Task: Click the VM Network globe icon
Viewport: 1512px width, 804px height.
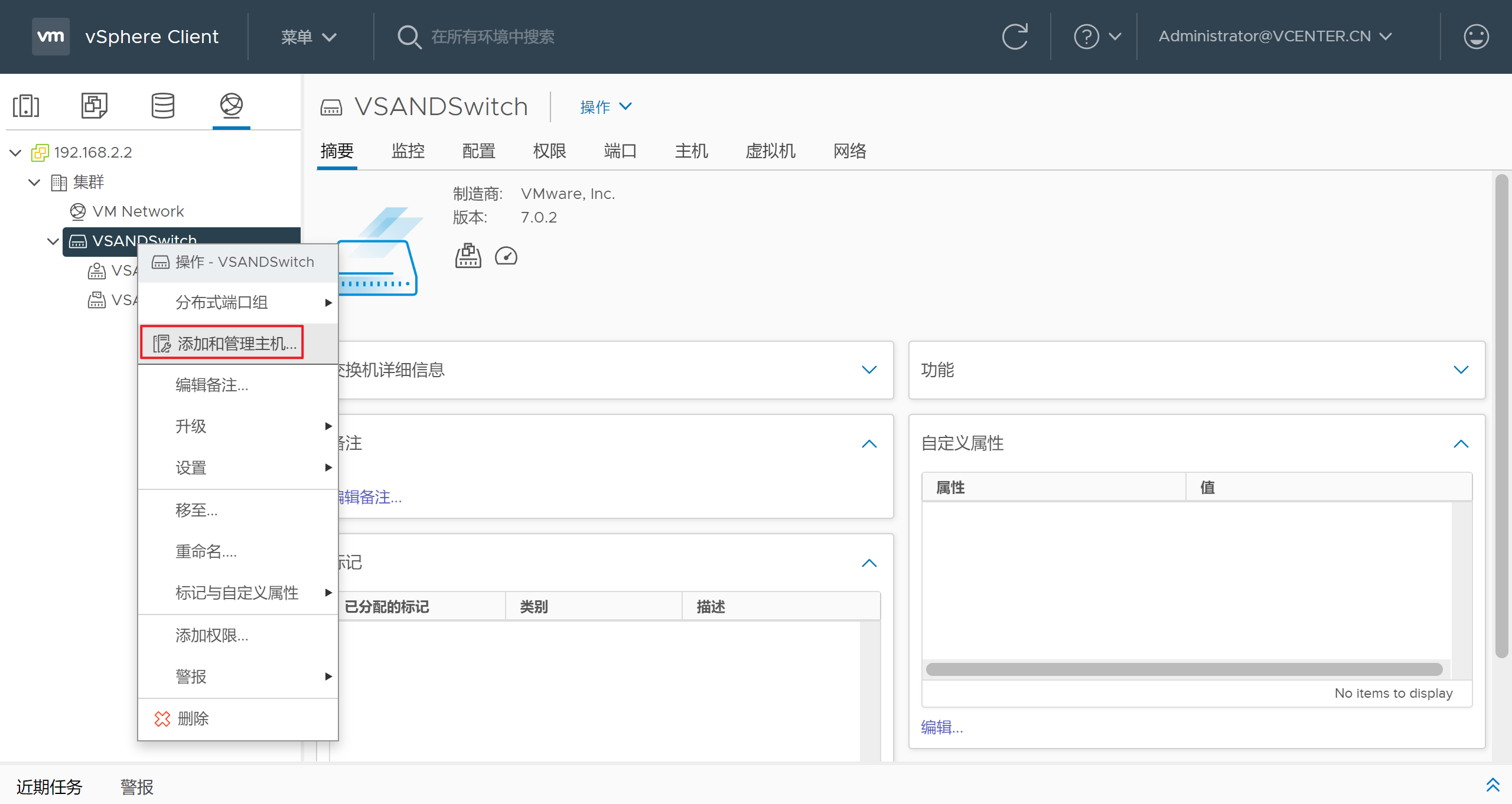Action: click(x=77, y=211)
